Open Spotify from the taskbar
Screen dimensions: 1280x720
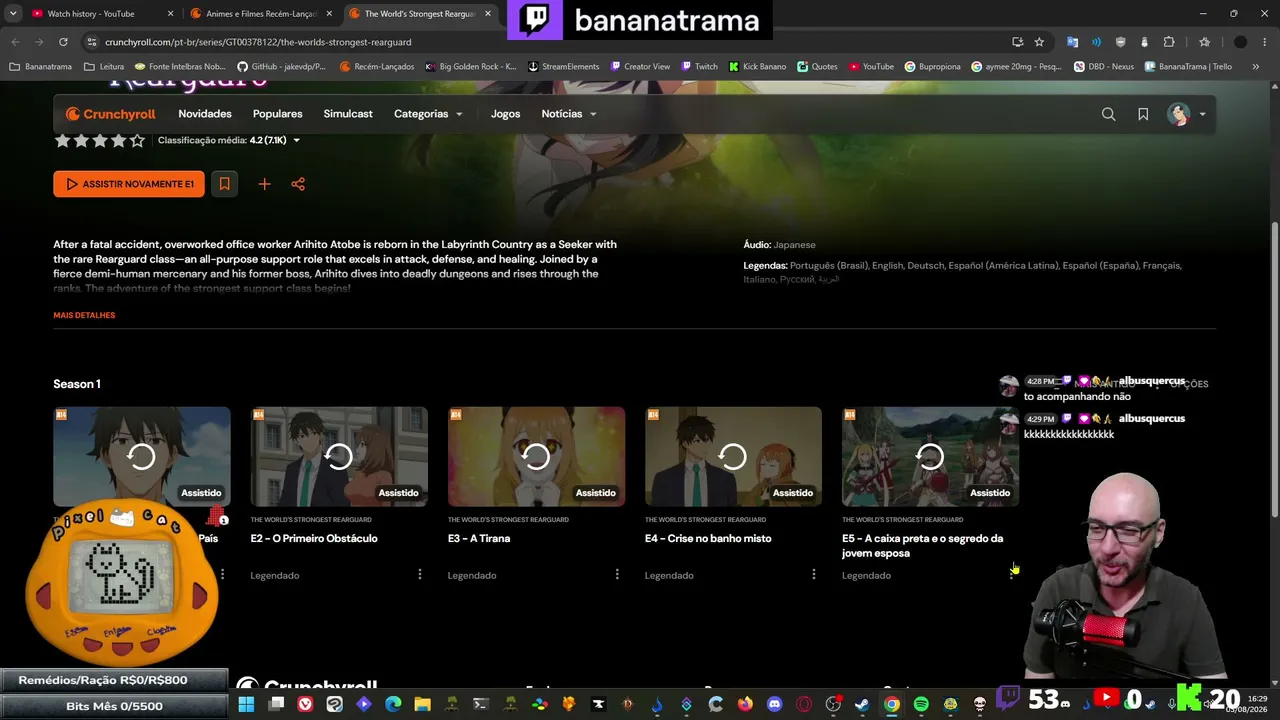point(921,704)
